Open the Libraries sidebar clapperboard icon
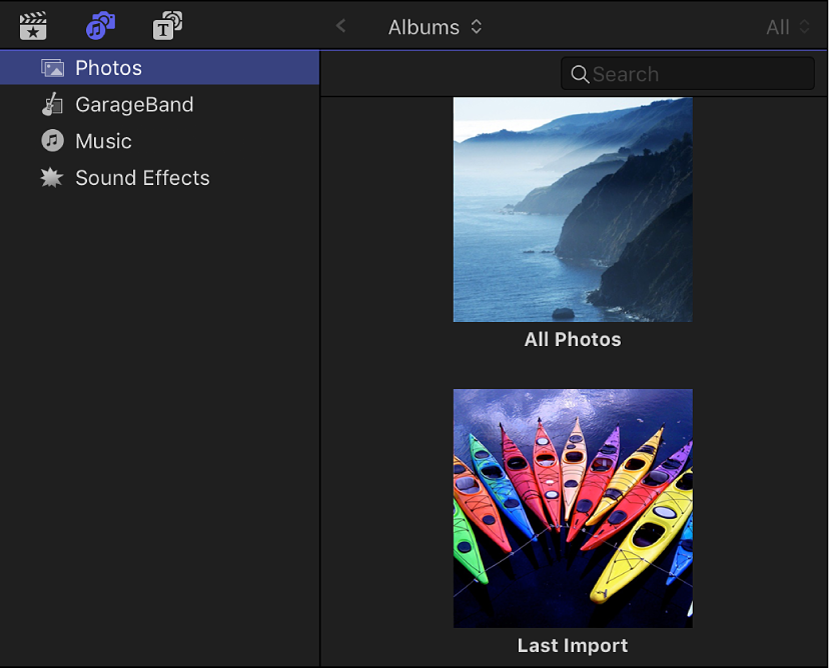 (x=34, y=26)
